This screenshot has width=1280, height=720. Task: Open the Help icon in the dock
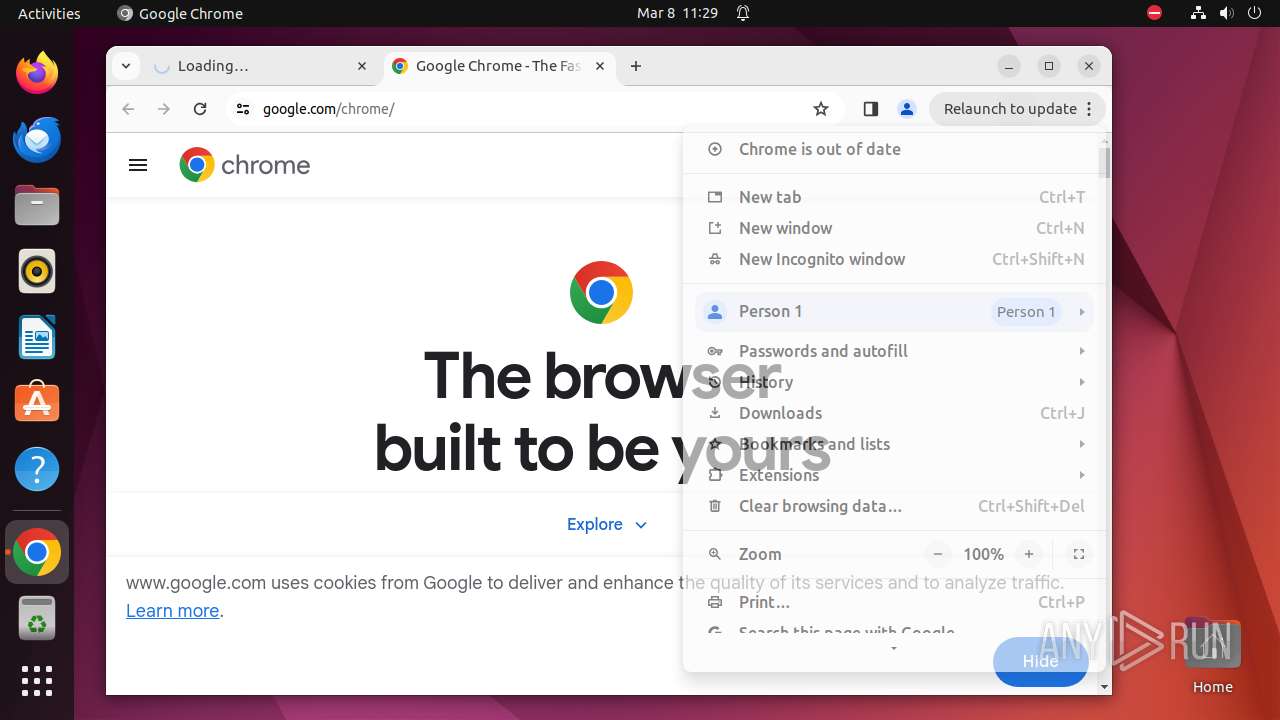(37, 469)
